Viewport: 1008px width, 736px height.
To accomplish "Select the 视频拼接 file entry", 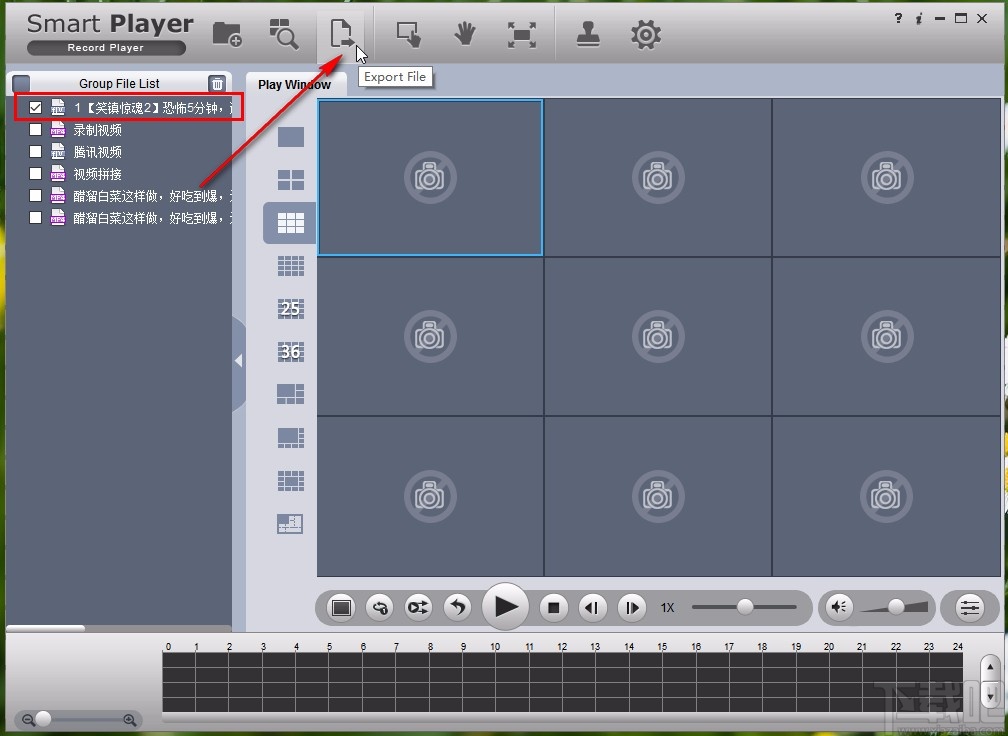I will click(97, 174).
